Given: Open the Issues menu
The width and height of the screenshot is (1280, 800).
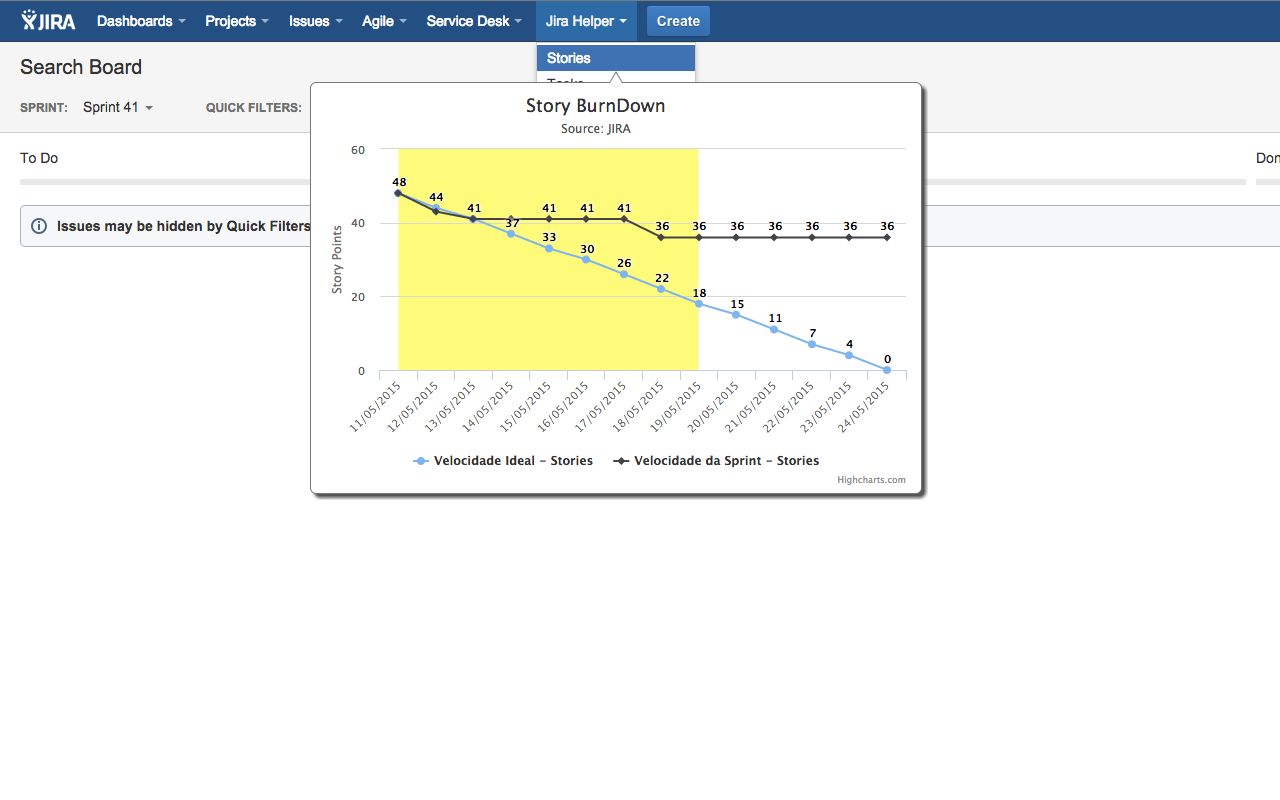Looking at the screenshot, I should (x=316, y=21).
